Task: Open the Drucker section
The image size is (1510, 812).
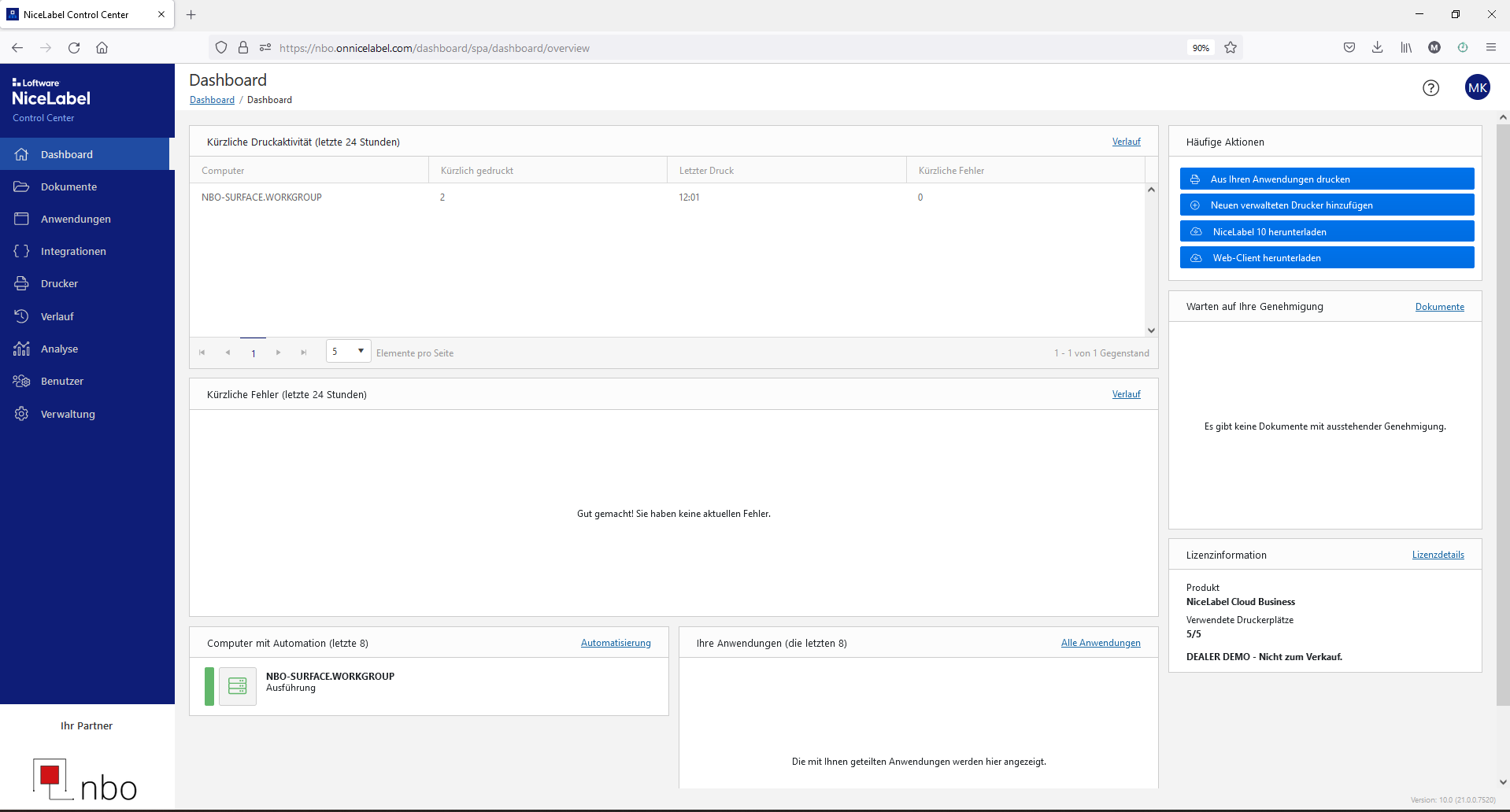Action: [85, 283]
